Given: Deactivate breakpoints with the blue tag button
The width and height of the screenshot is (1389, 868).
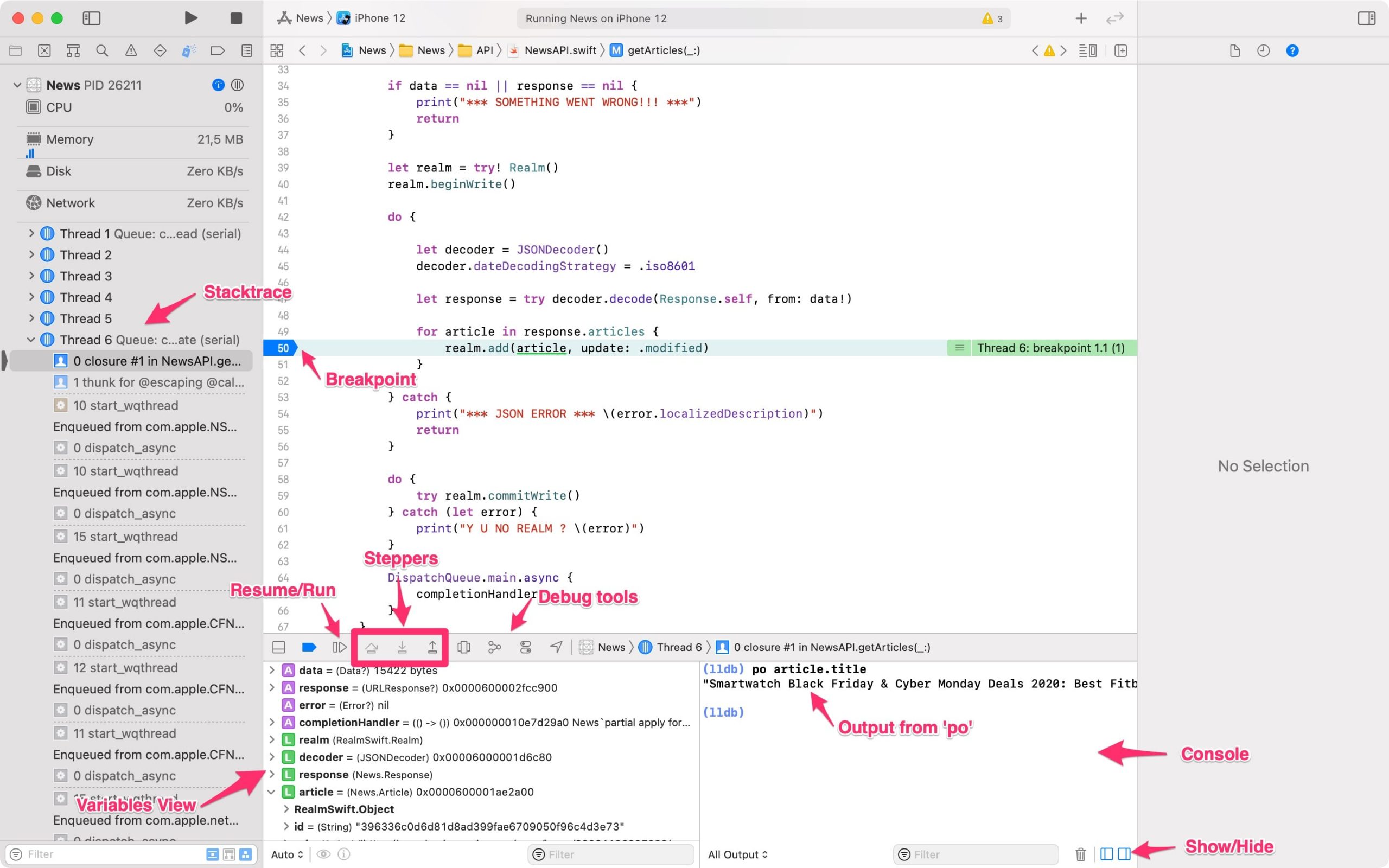Looking at the screenshot, I should click(309, 647).
